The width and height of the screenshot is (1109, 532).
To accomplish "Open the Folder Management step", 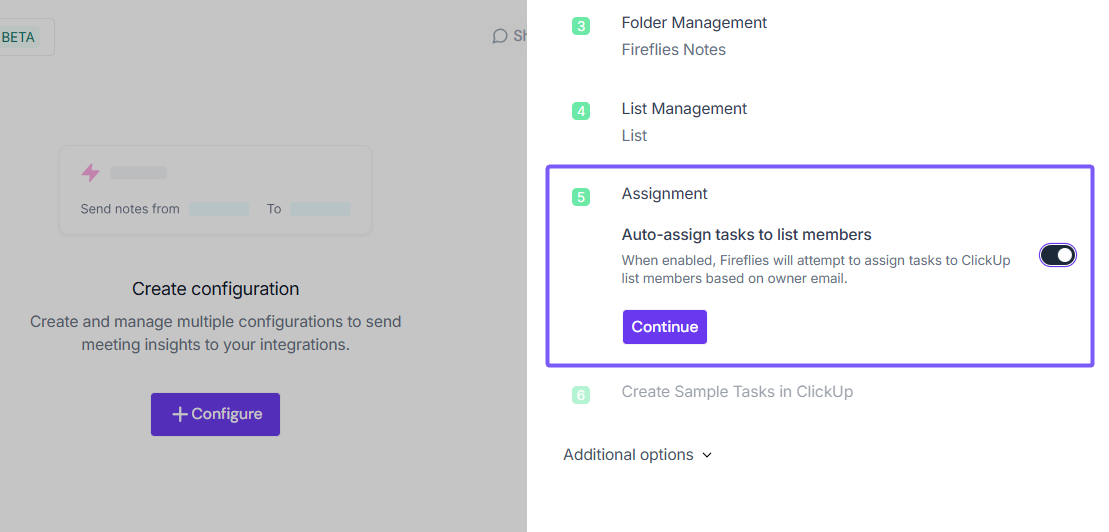I will [x=694, y=23].
